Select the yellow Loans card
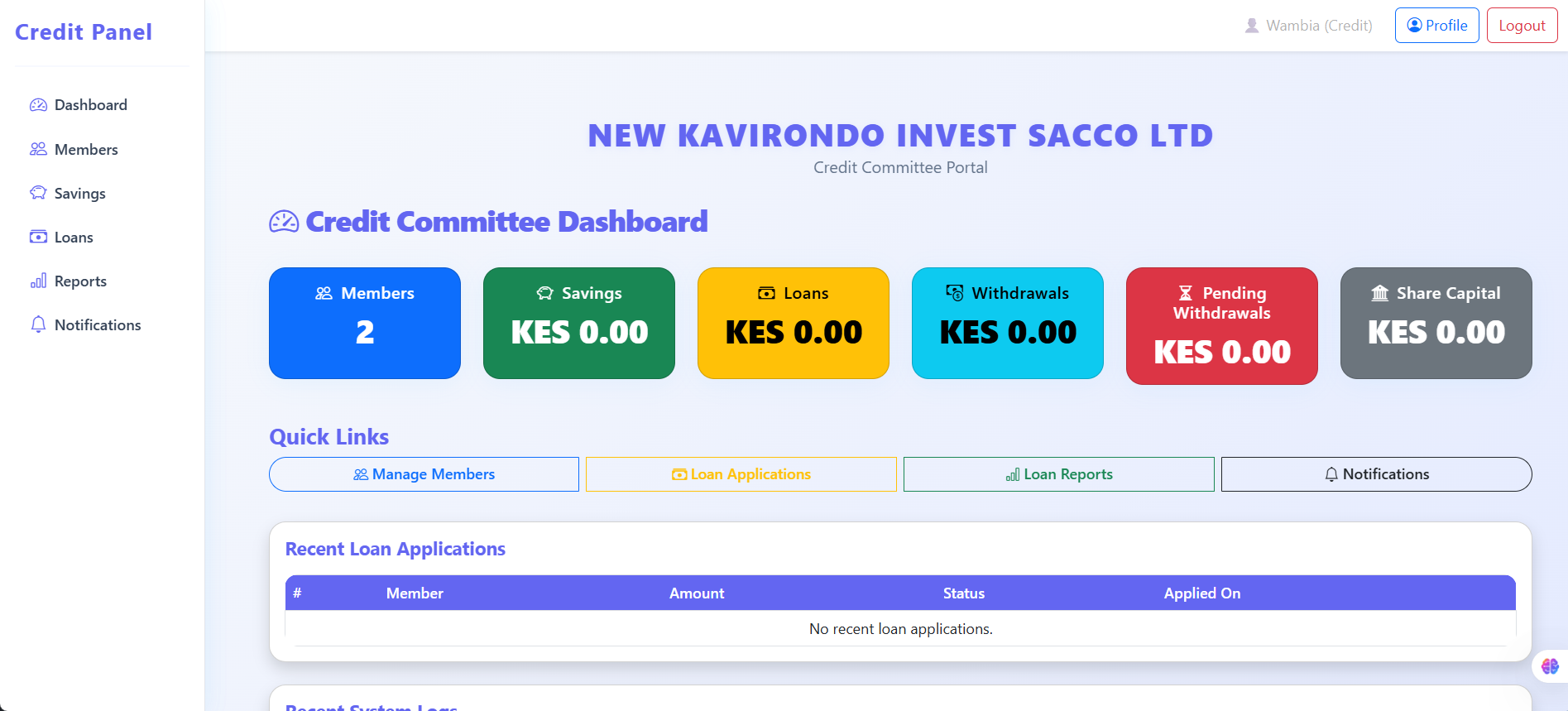The width and height of the screenshot is (1568, 711). point(794,323)
